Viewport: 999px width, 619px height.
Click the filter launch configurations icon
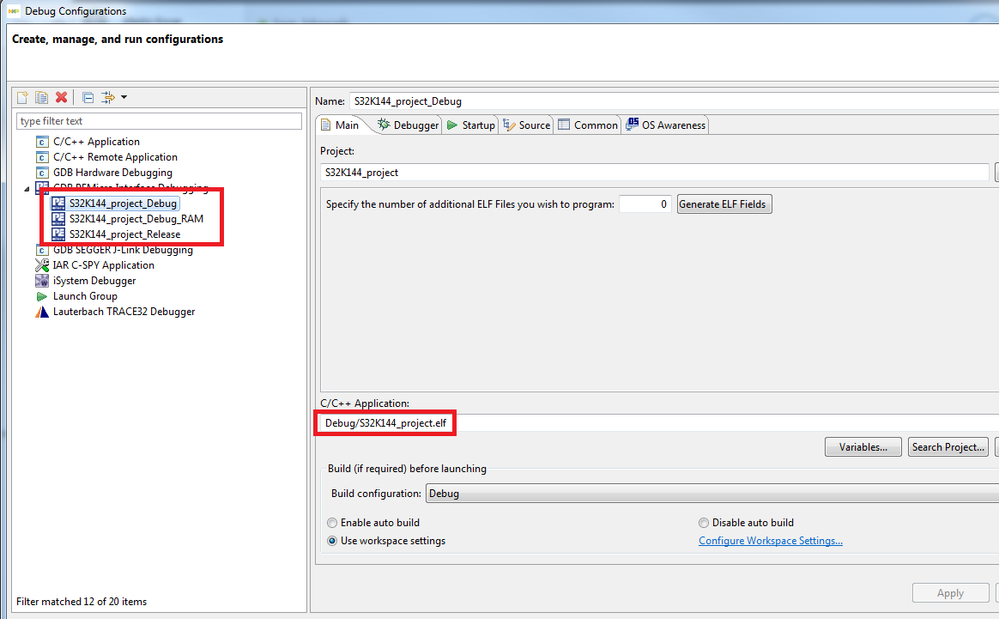108,97
